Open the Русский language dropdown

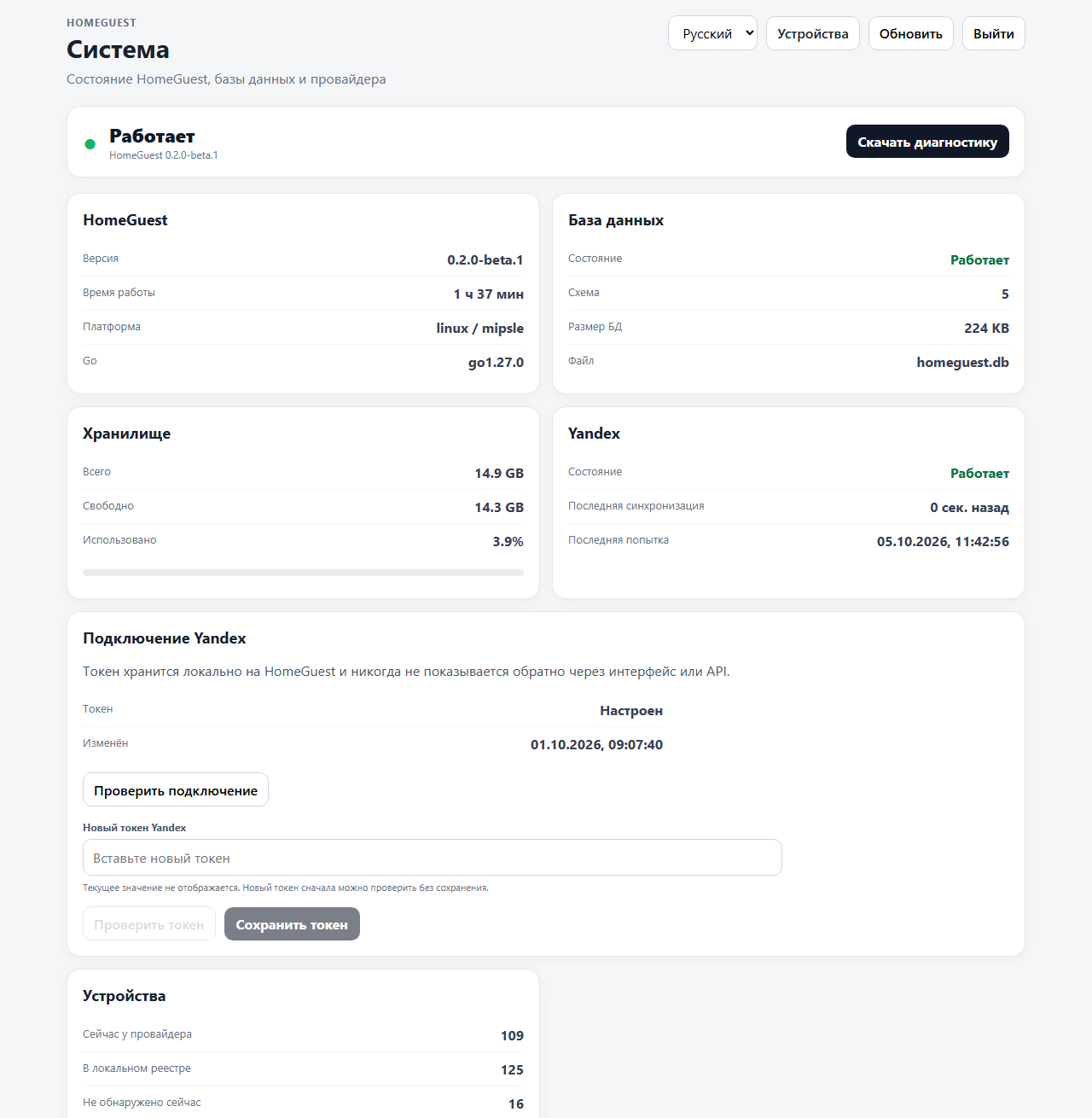click(712, 33)
